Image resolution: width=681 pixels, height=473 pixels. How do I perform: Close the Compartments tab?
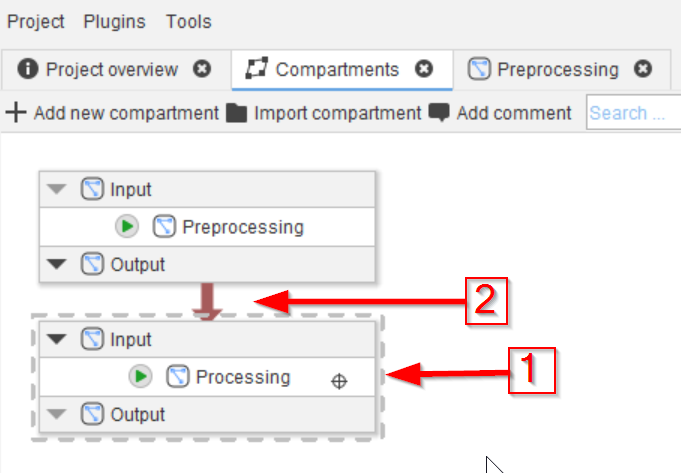coord(424,69)
